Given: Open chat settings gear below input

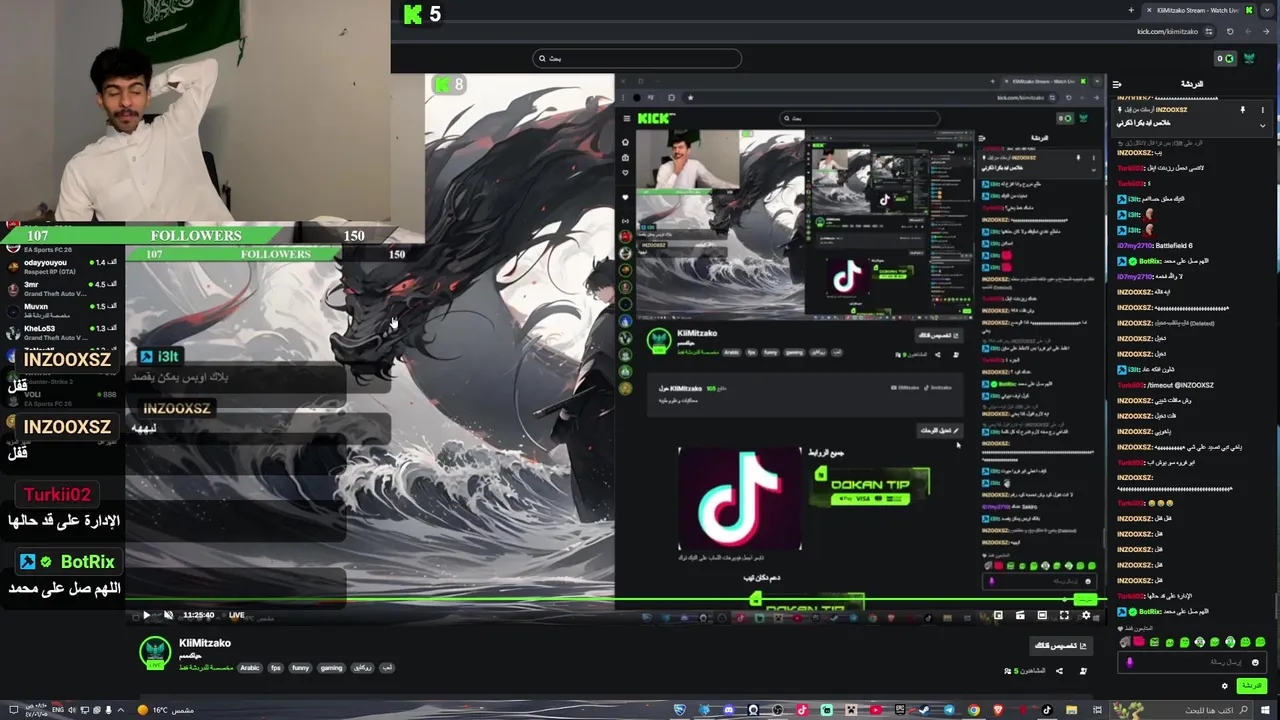Looking at the screenshot, I should tap(1224, 686).
